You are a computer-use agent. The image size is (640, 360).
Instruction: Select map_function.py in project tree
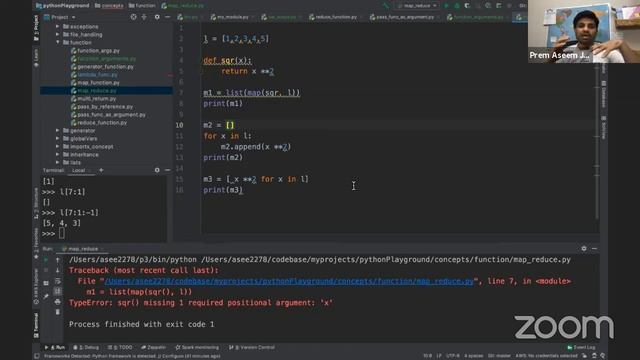click(95, 82)
